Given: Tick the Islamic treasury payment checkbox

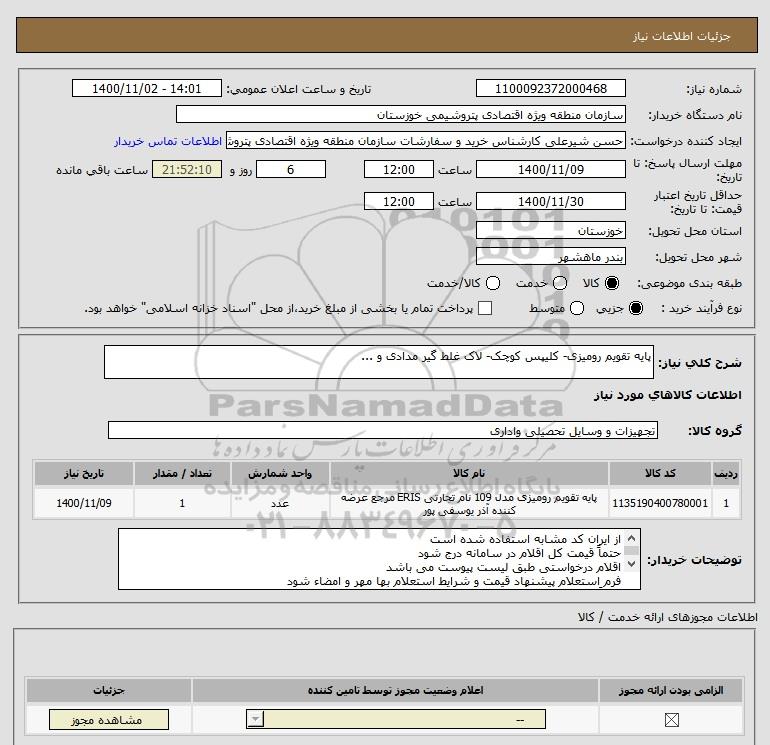Looking at the screenshot, I should (x=485, y=308).
